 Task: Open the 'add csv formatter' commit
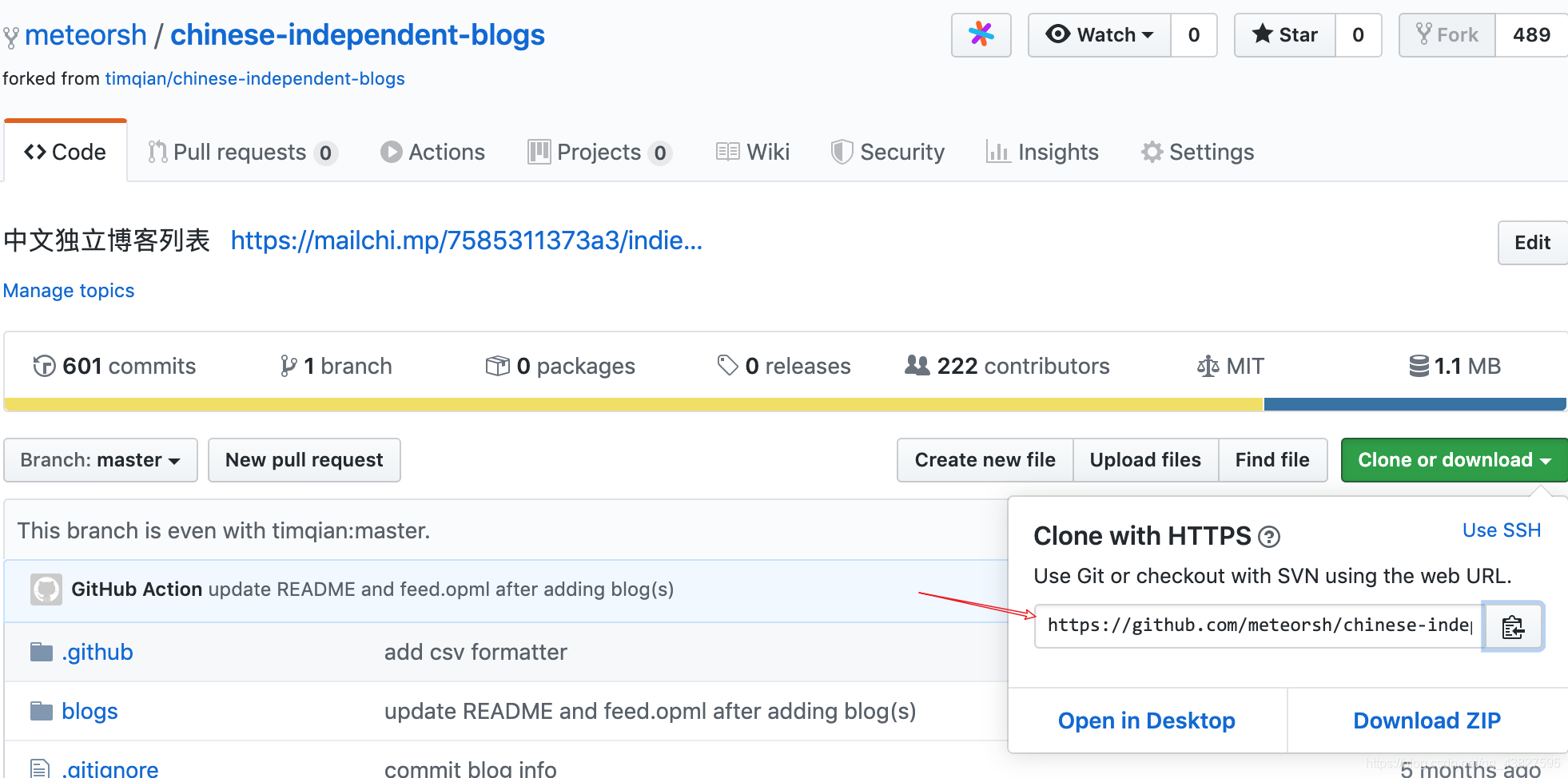[x=476, y=652]
